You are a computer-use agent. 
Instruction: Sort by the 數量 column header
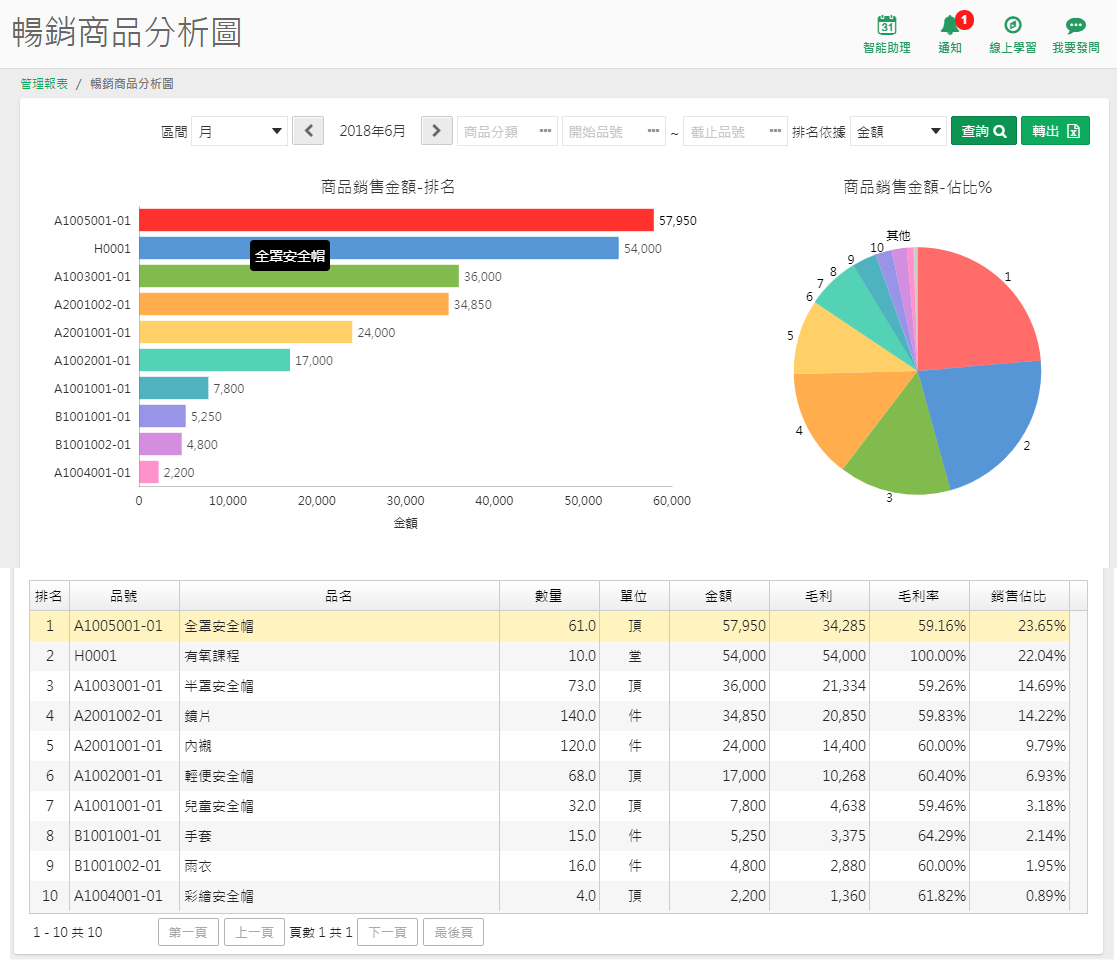[549, 595]
